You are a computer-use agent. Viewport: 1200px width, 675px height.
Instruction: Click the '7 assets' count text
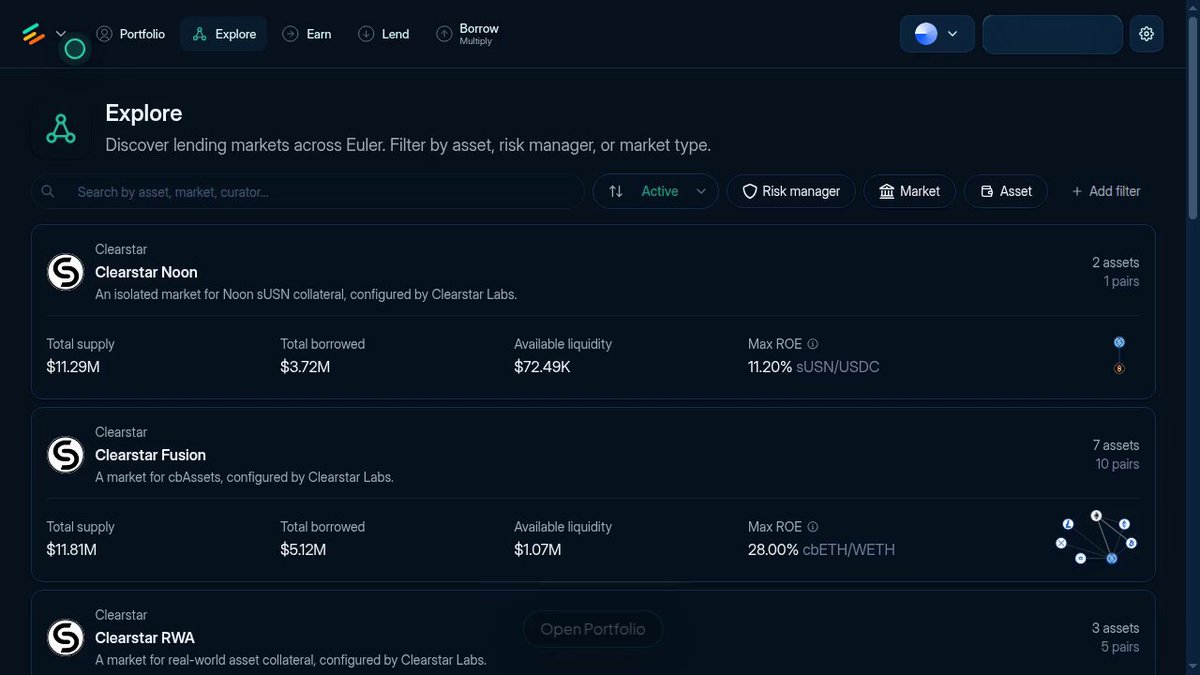coord(1115,446)
